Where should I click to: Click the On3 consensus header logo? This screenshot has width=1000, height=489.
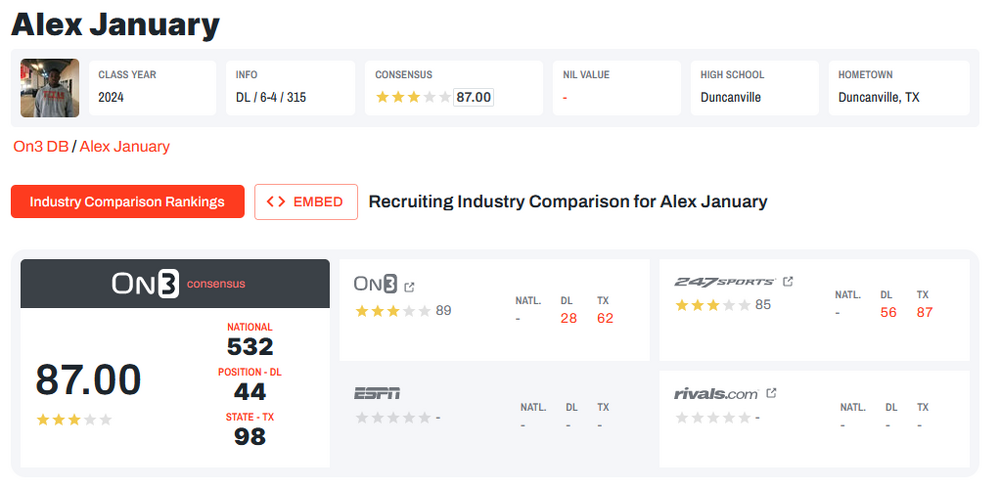pos(176,284)
